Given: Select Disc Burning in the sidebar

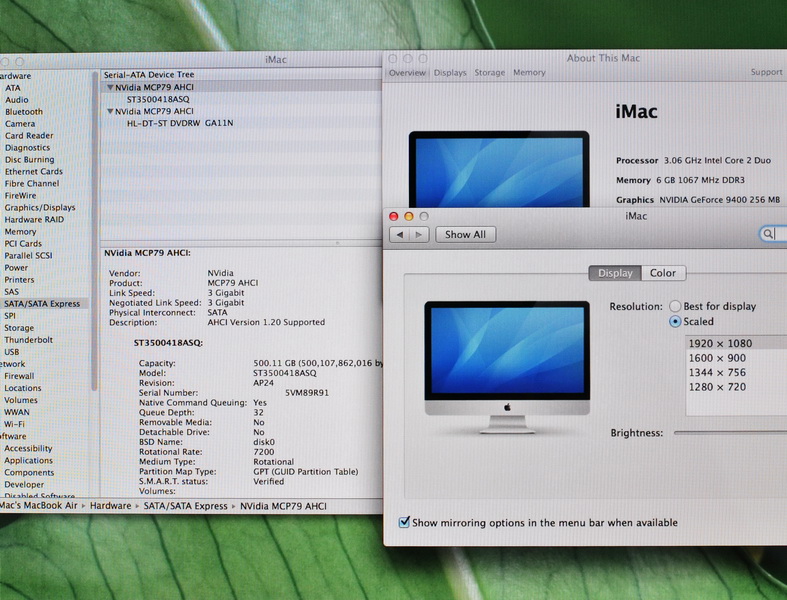Looking at the screenshot, I should point(29,160).
